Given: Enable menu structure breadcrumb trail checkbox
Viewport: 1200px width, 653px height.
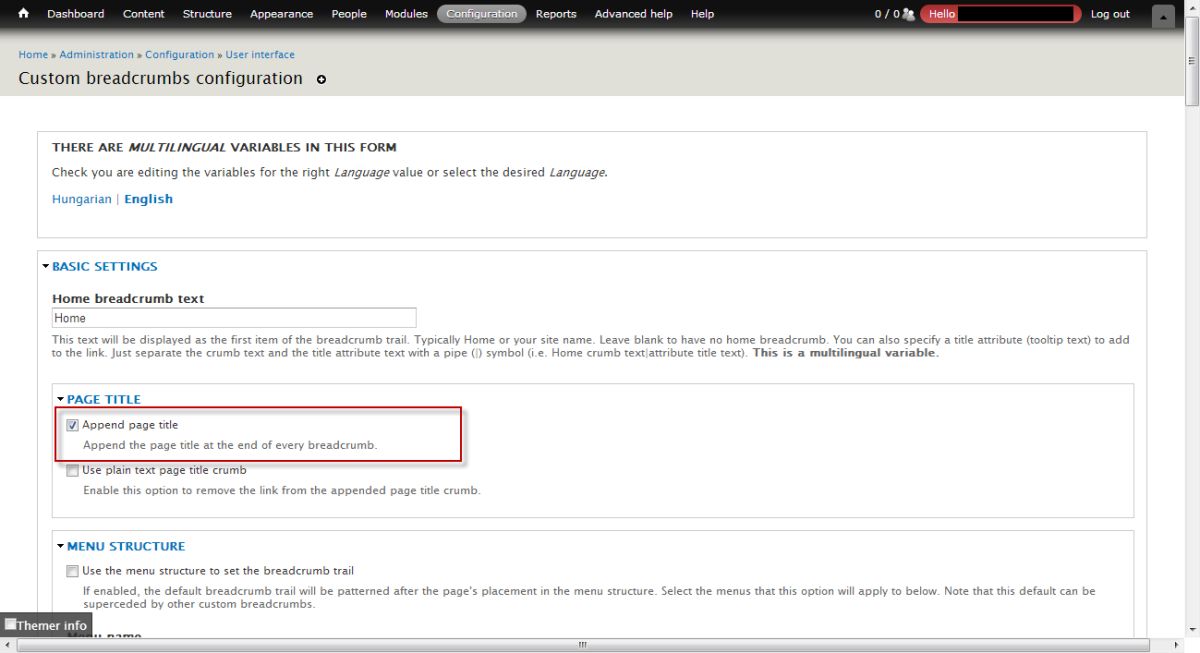Looking at the screenshot, I should 72,571.
